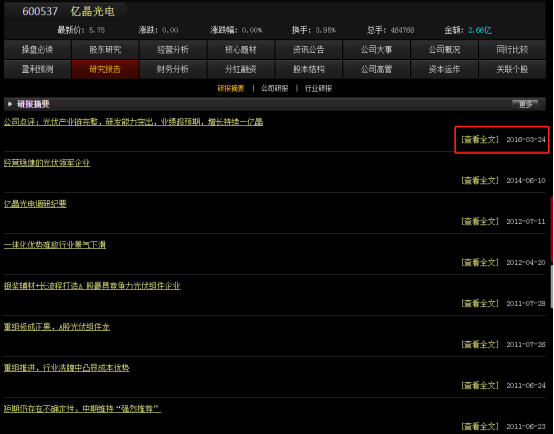
Task: Click the stock code 600537
Action: 40,11
